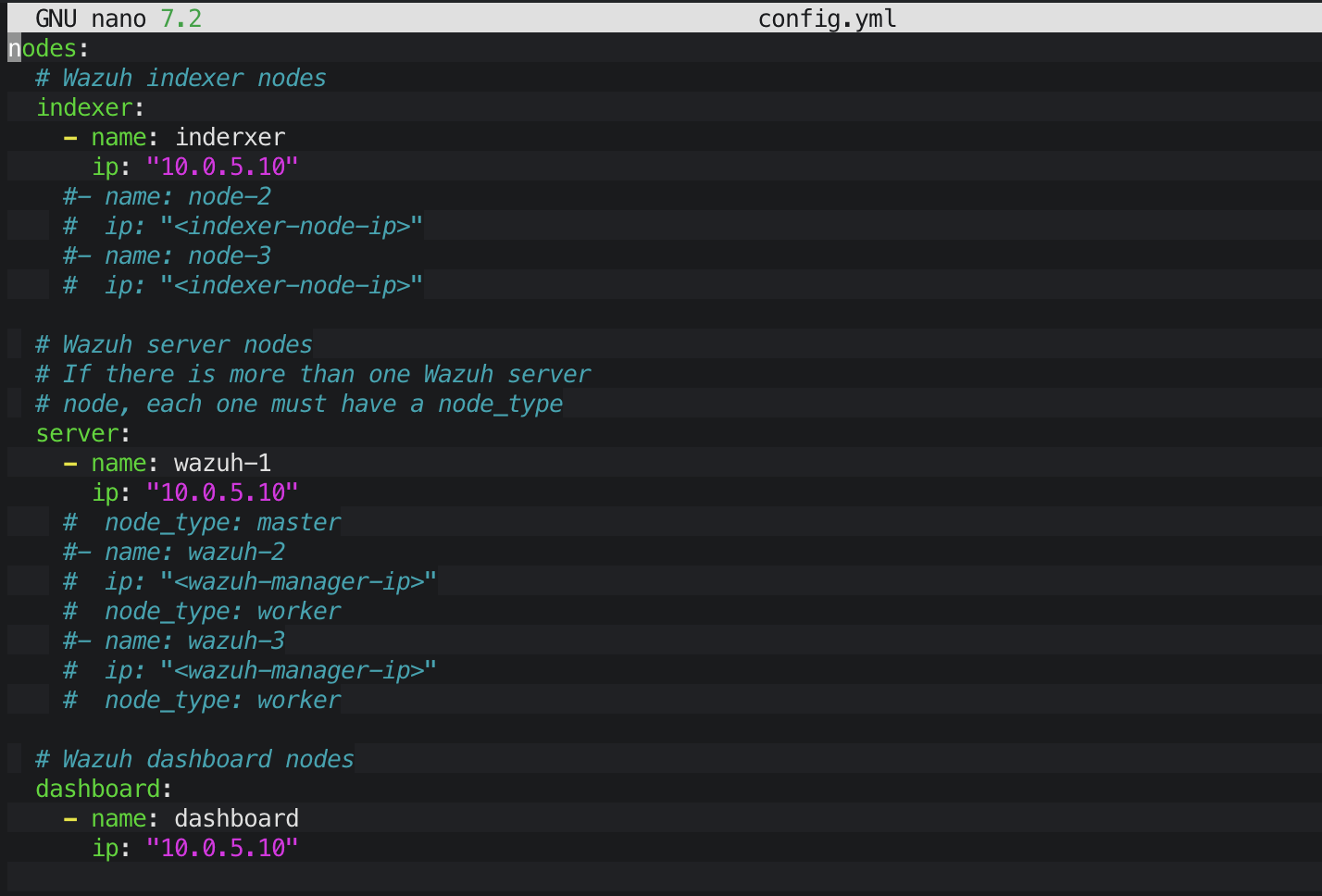Click the commented node-2 name line
This screenshot has height=896, width=1322.
(x=167, y=196)
